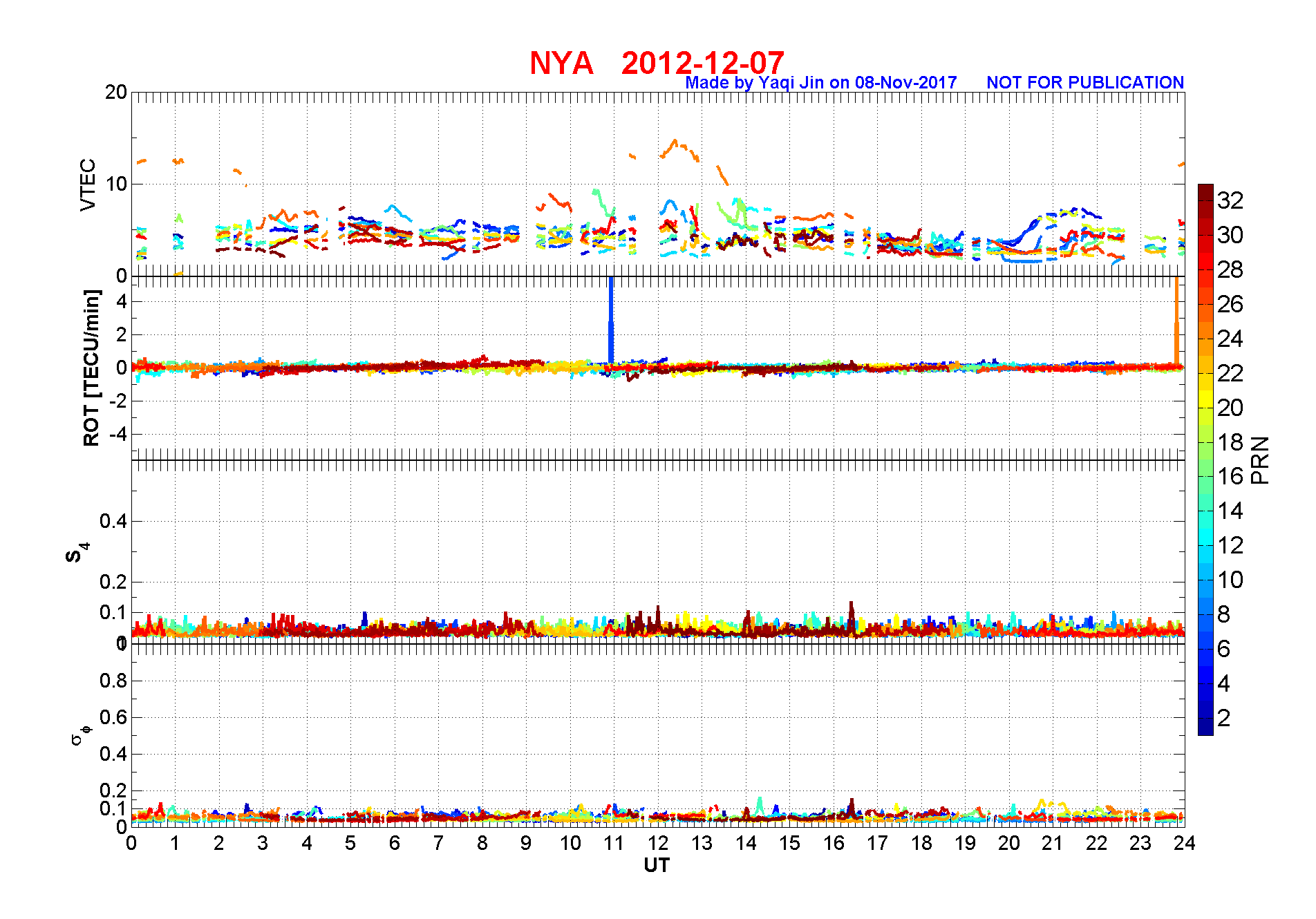Image resolution: width=1316 pixels, height=919 pixels.
Task: Click x-axis tick label 12
Action: [x=658, y=843]
